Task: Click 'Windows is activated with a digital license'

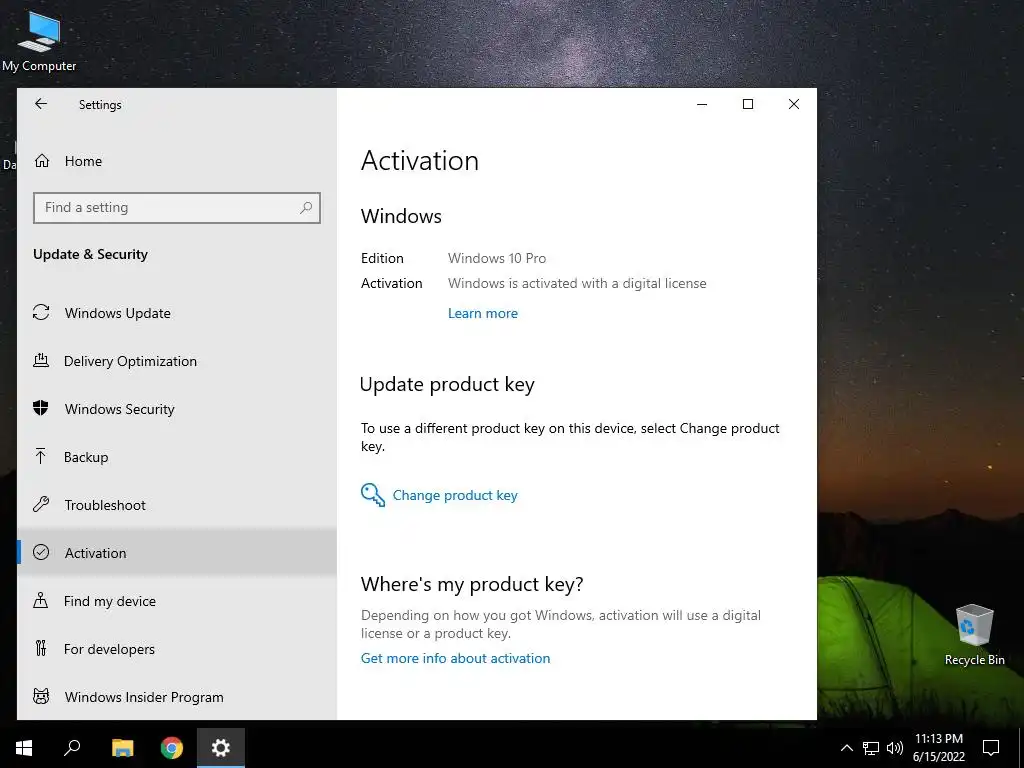Action: click(577, 283)
